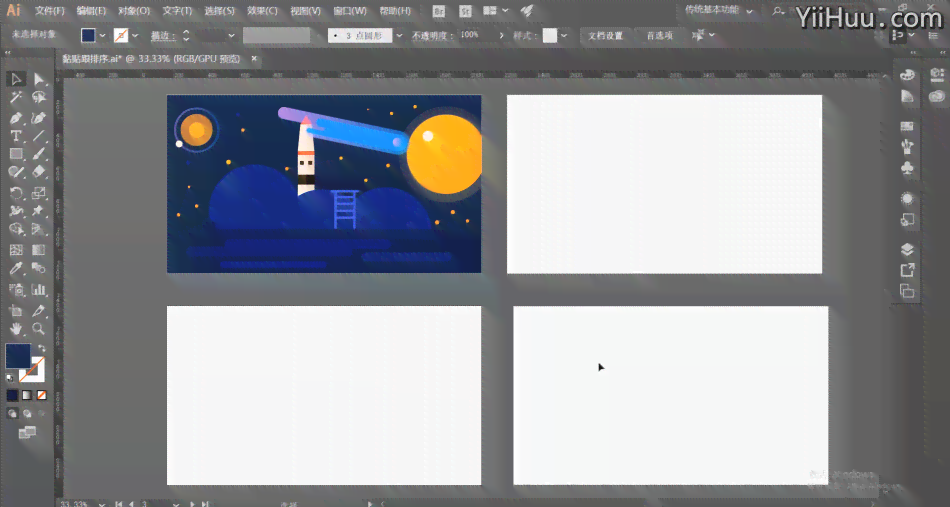Select the Hand tool

point(16,329)
